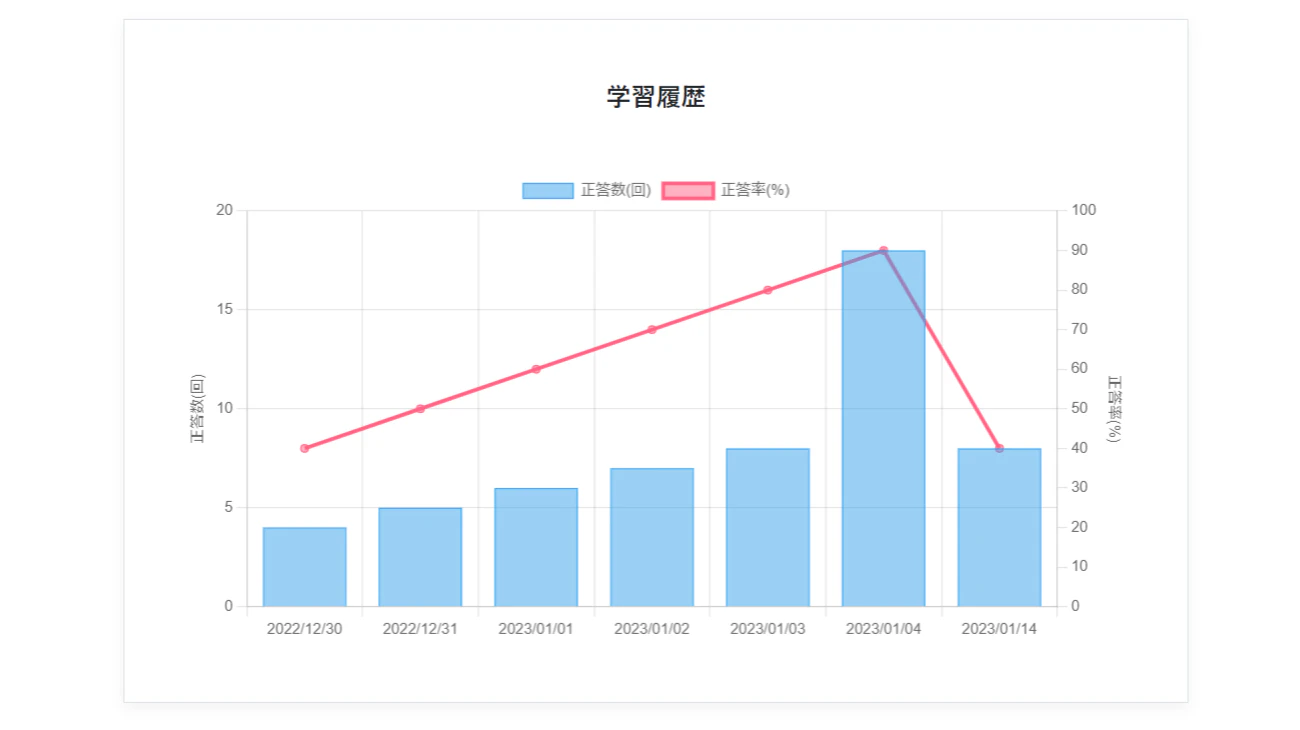The width and height of the screenshot is (1300, 730).
Task: Click the 正答率(%) legend label
Action: pyautogui.click(x=755, y=190)
